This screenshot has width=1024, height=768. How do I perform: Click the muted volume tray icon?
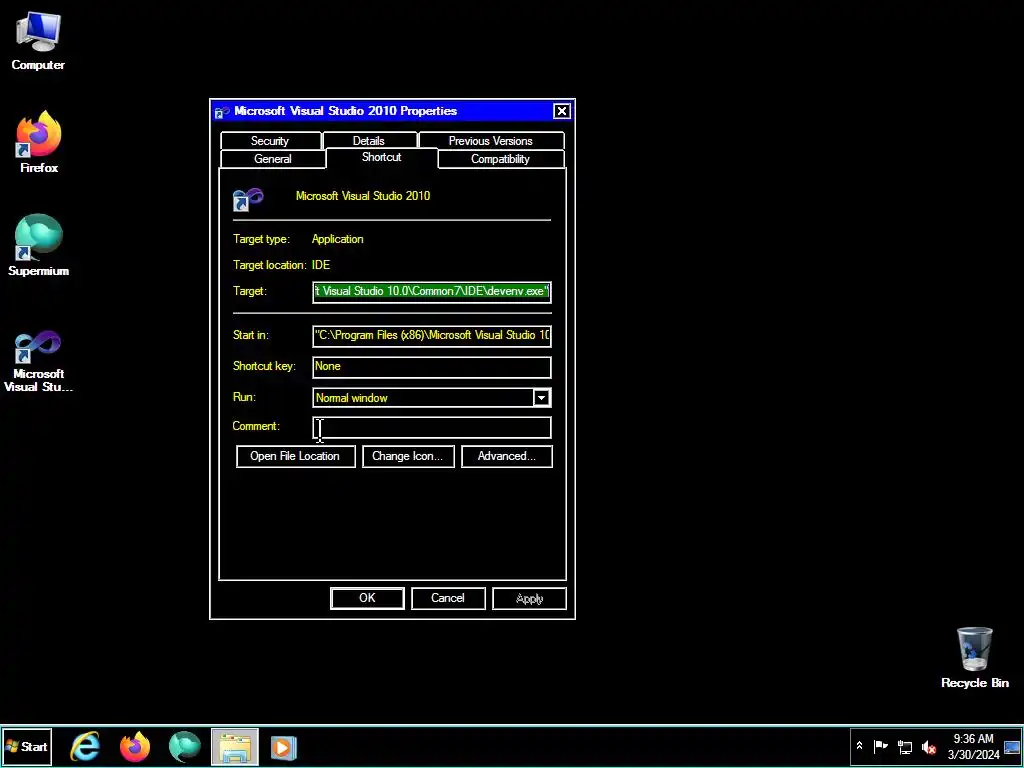(929, 746)
